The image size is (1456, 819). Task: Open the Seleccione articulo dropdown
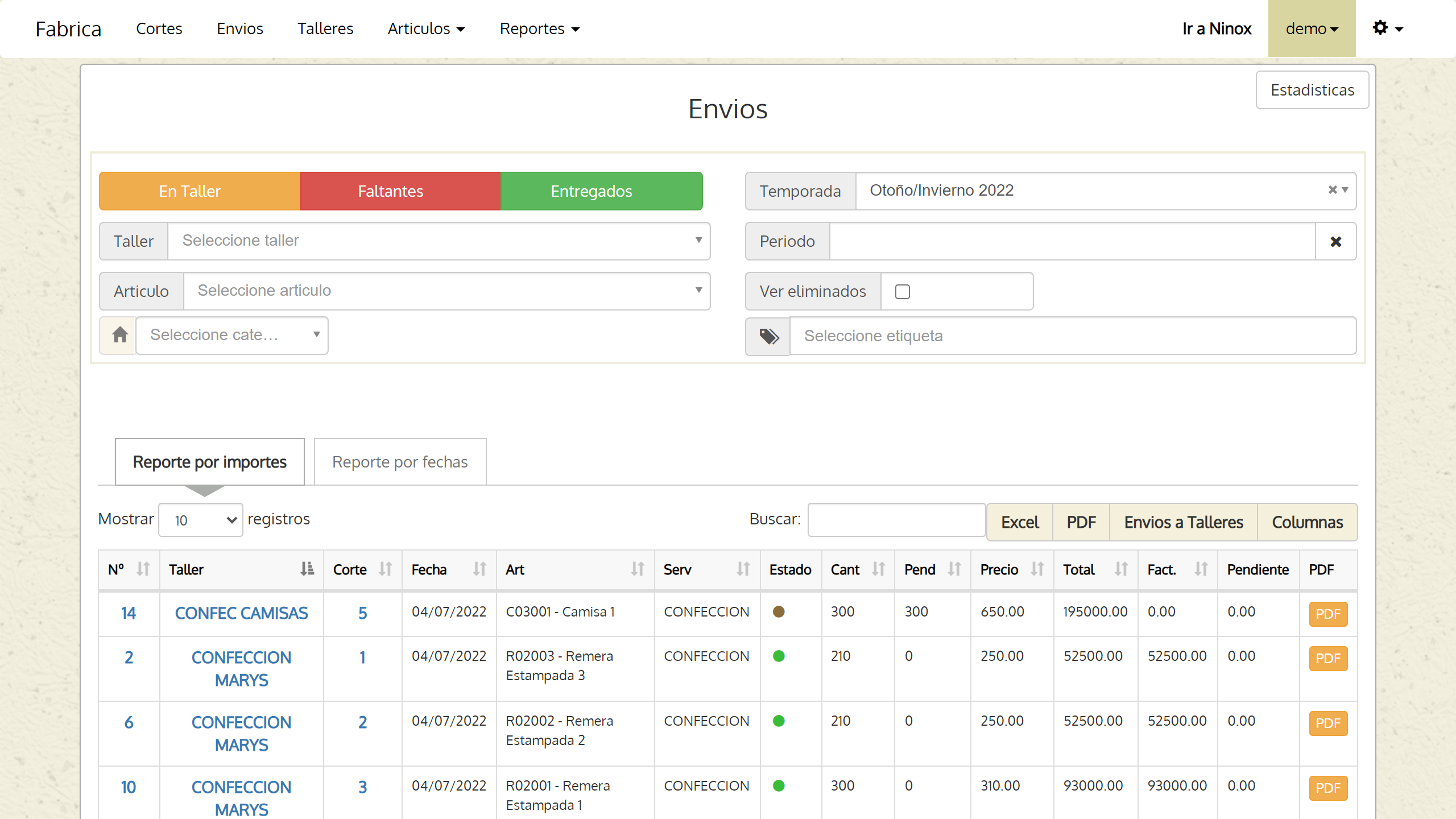click(x=447, y=291)
